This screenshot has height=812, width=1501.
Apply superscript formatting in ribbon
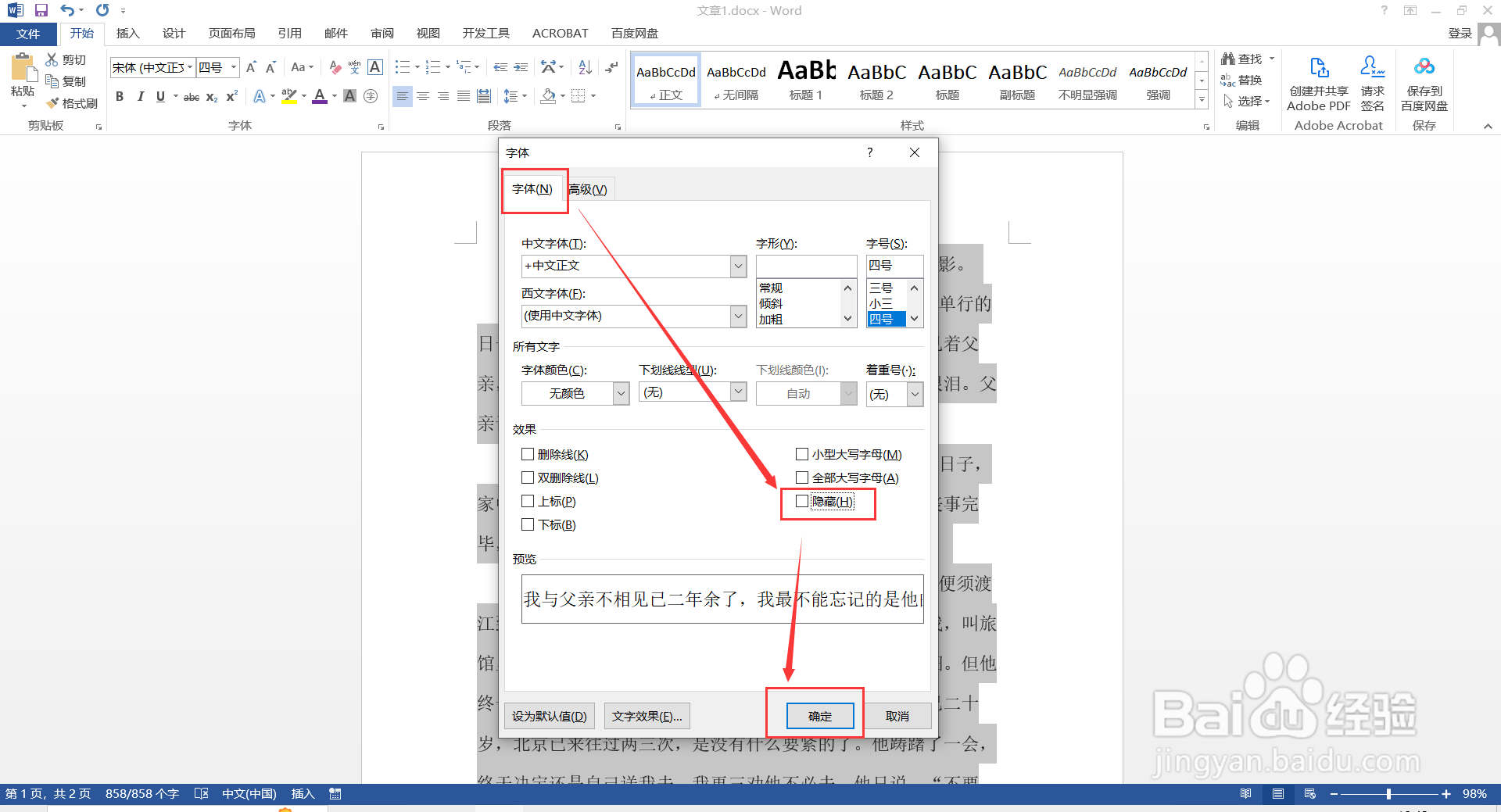(232, 96)
